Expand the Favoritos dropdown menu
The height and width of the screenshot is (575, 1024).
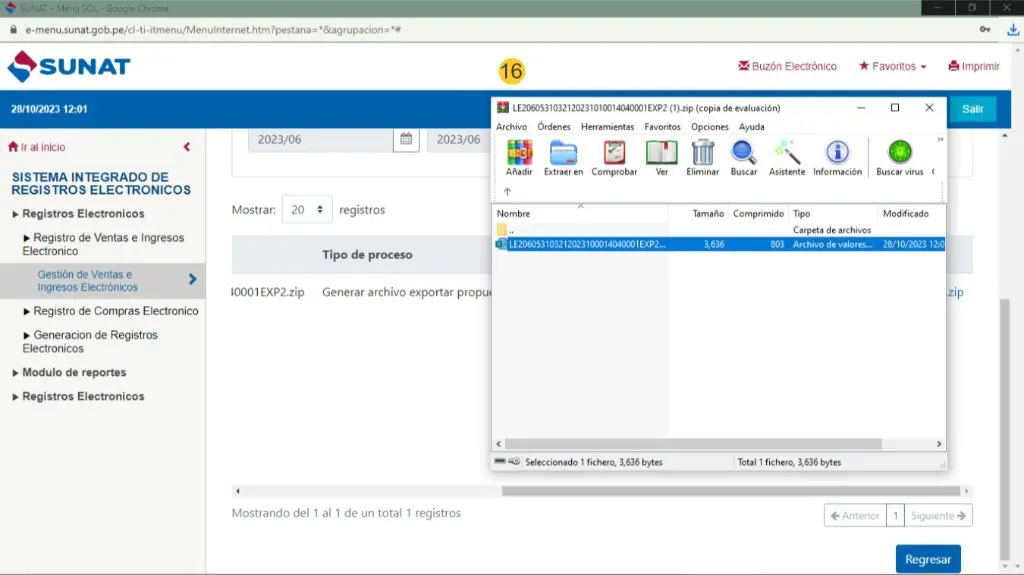(x=892, y=67)
